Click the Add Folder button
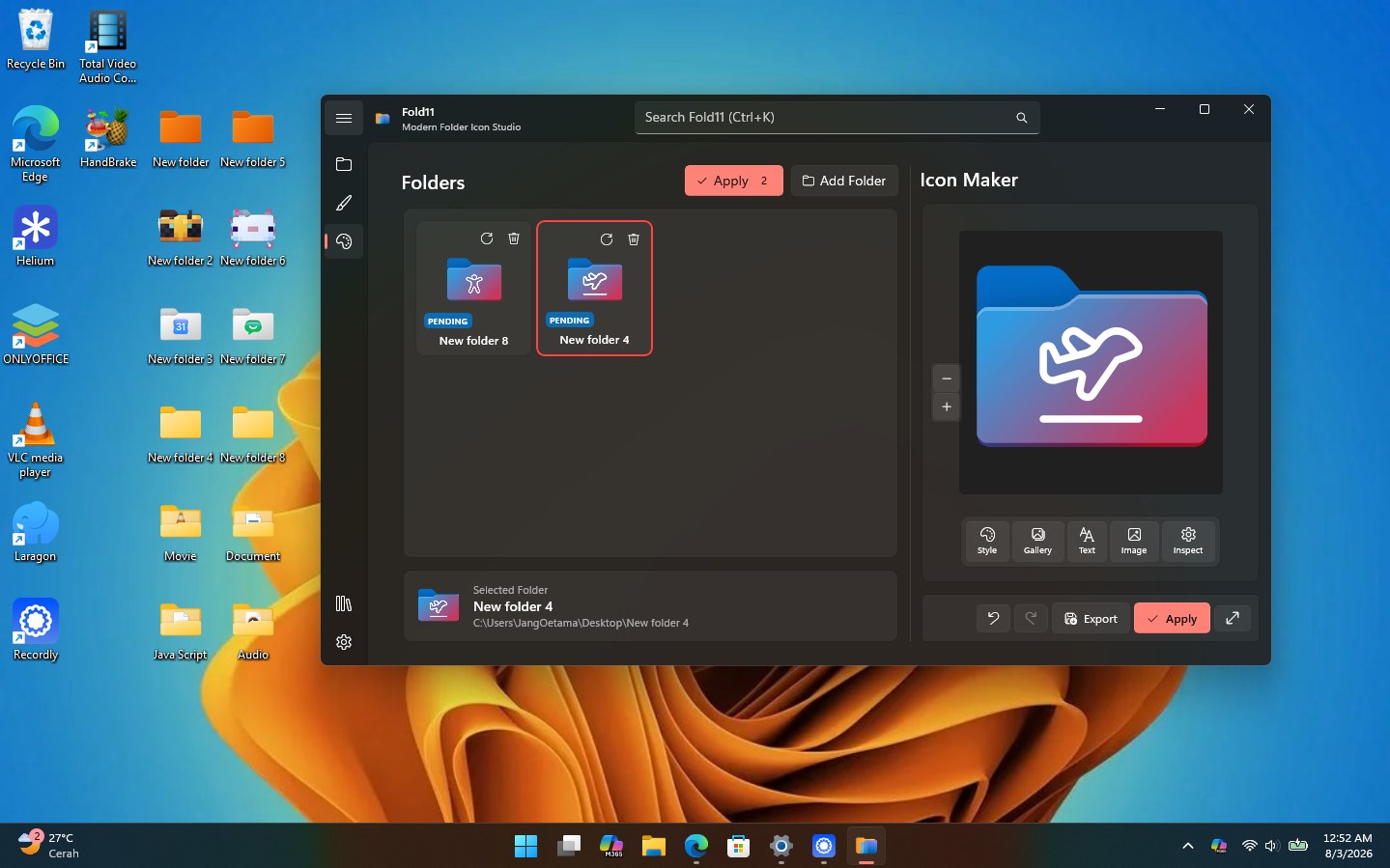Screen dimensions: 1390x868 (844, 181)
